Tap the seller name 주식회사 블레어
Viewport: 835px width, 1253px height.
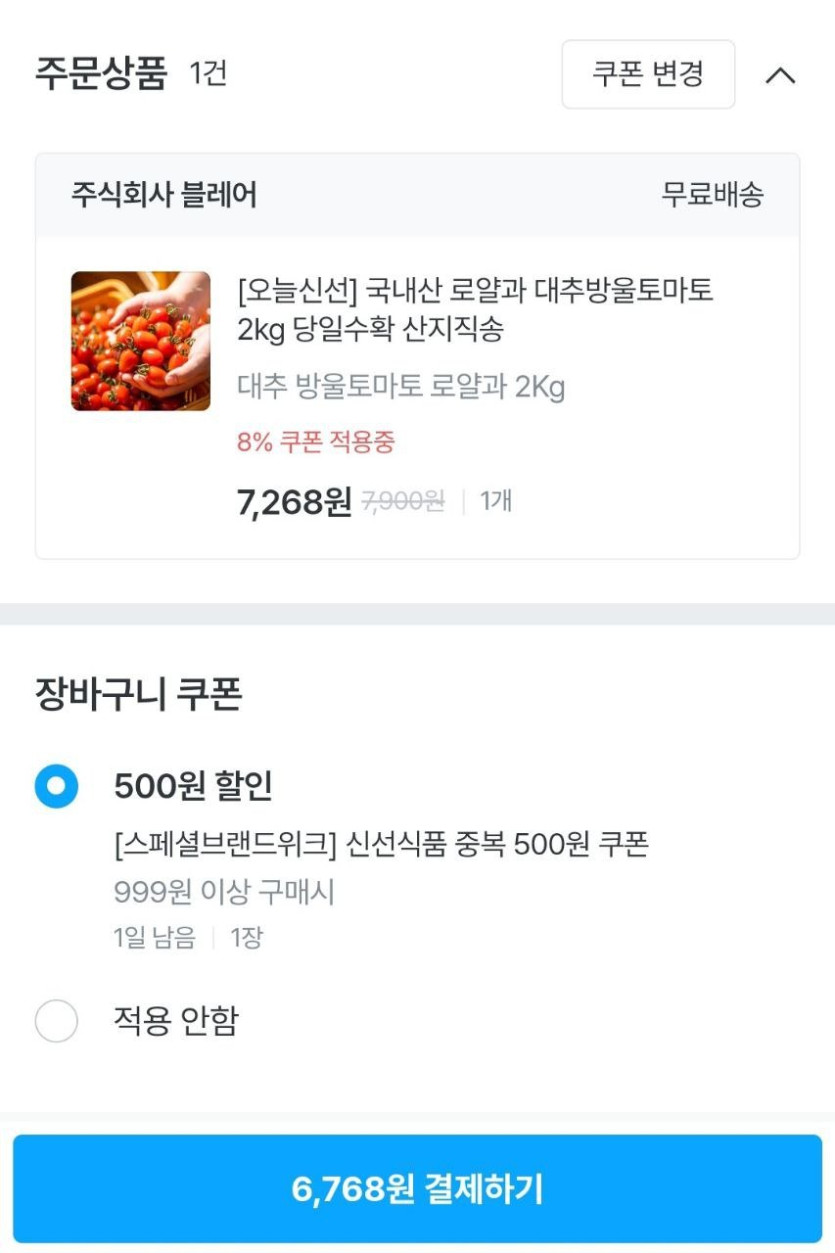click(164, 195)
